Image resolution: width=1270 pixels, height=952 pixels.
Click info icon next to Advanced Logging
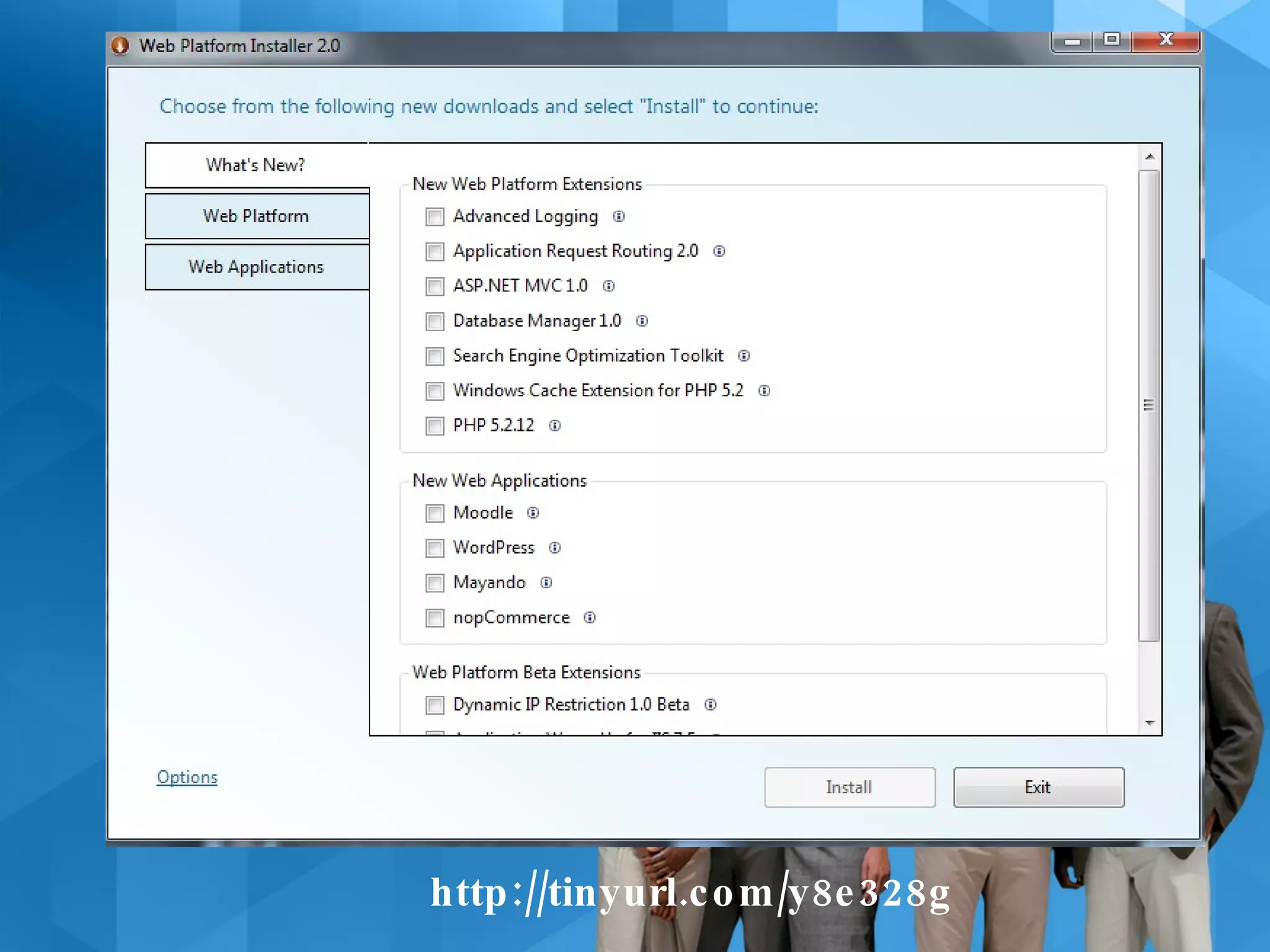pyautogui.click(x=618, y=216)
